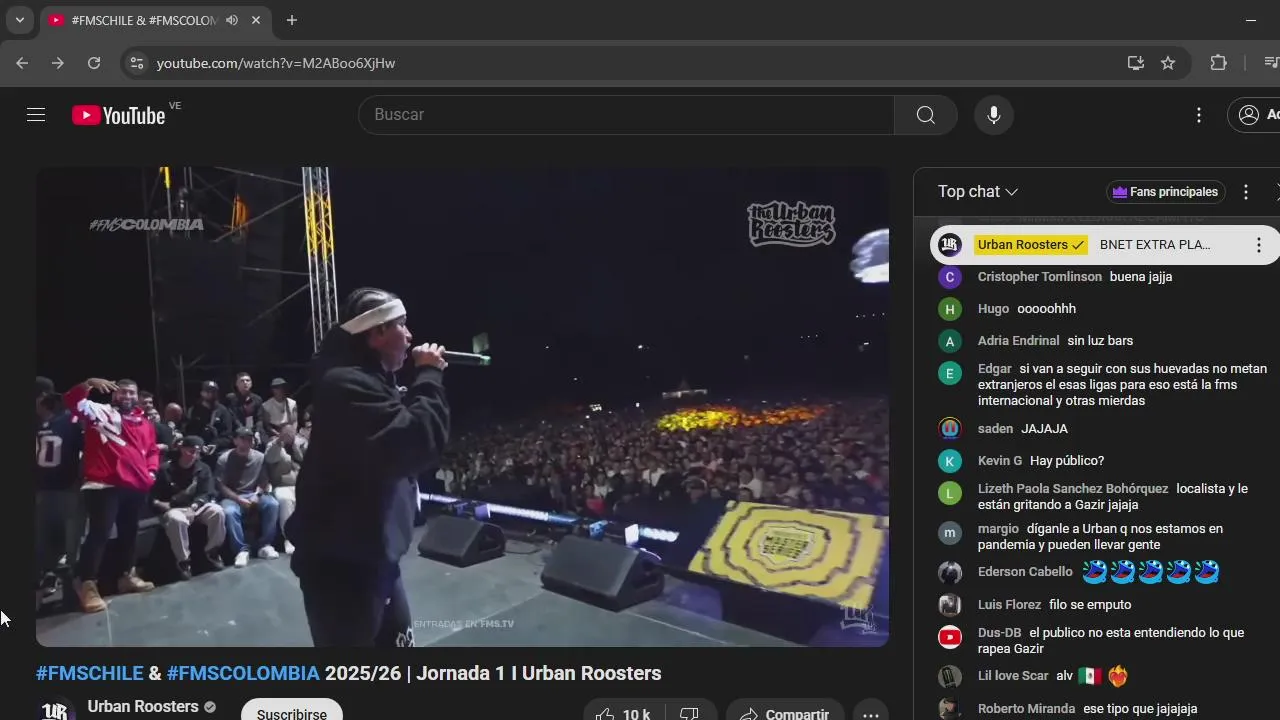The height and width of the screenshot is (720, 1280).
Task: Click Ederson Cabello chat username
Action: point(1025,572)
